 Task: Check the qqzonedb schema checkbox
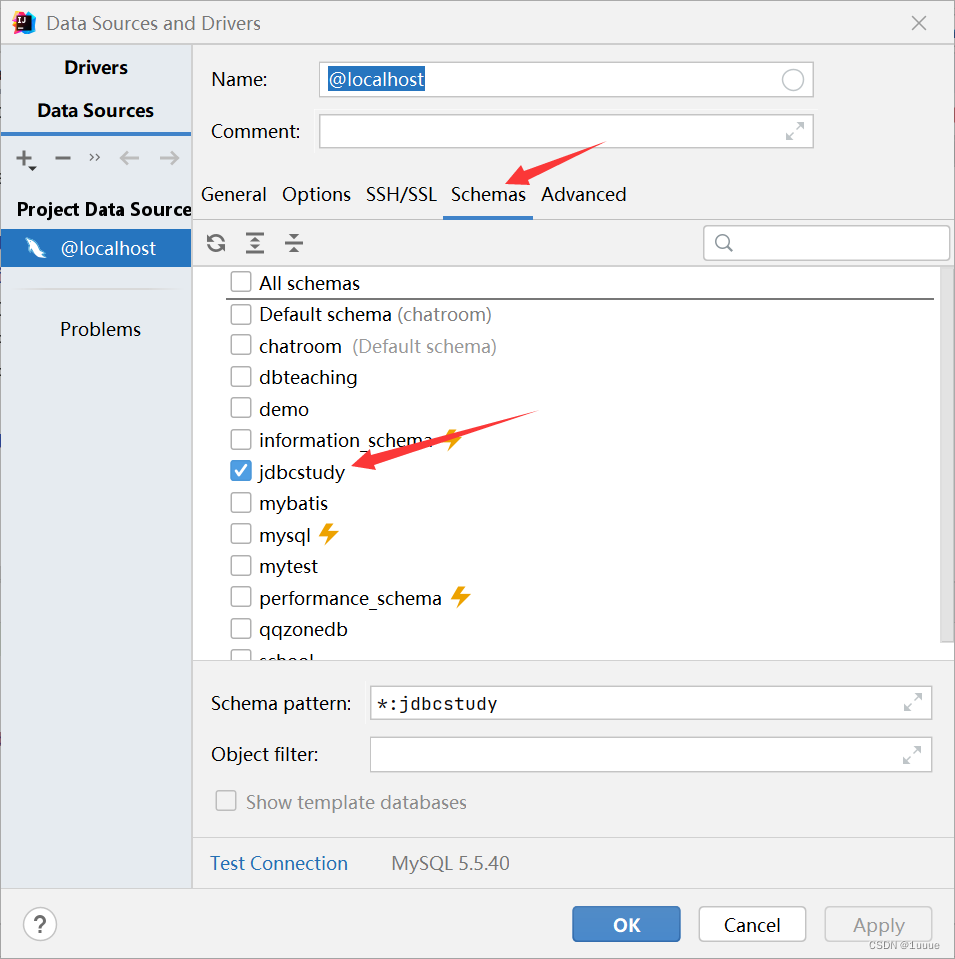point(240,628)
